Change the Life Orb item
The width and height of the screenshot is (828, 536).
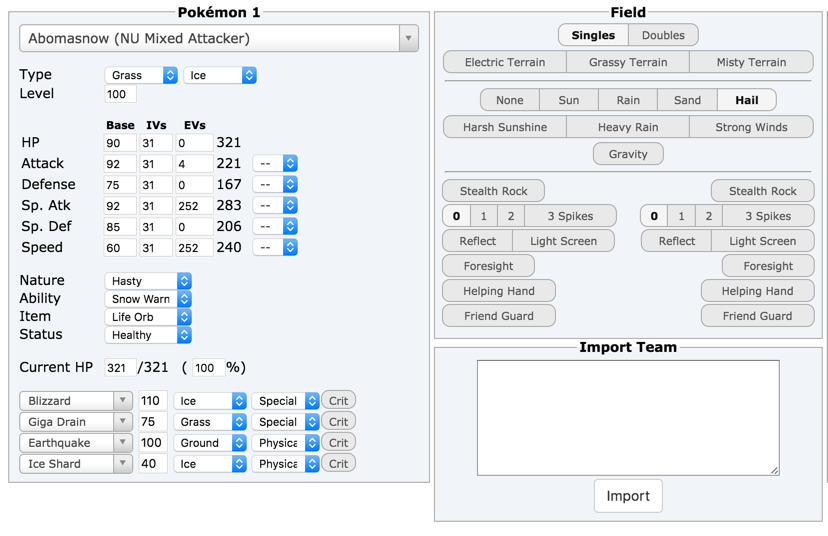pyautogui.click(x=148, y=317)
